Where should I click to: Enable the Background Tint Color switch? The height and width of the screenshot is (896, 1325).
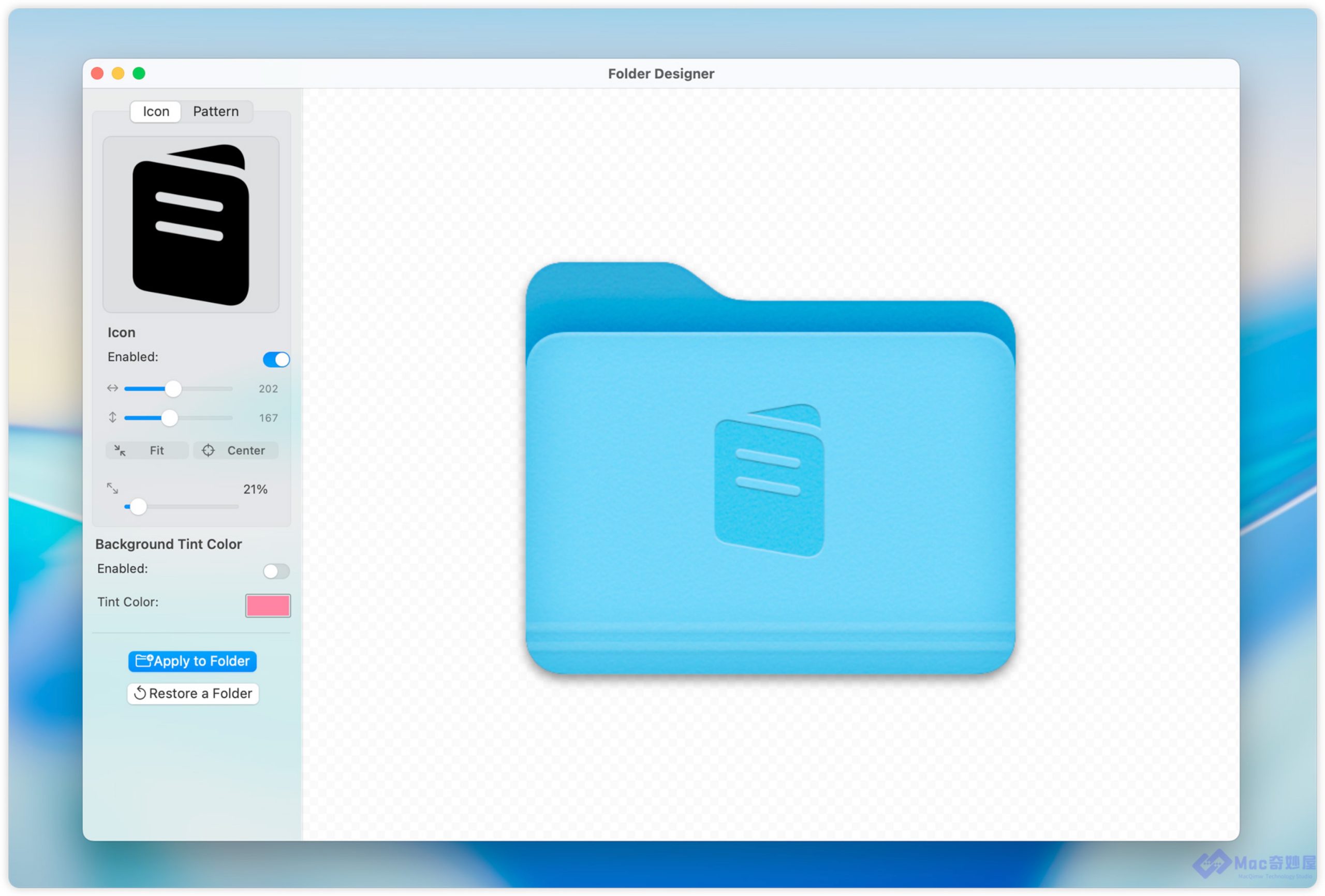tap(276, 571)
